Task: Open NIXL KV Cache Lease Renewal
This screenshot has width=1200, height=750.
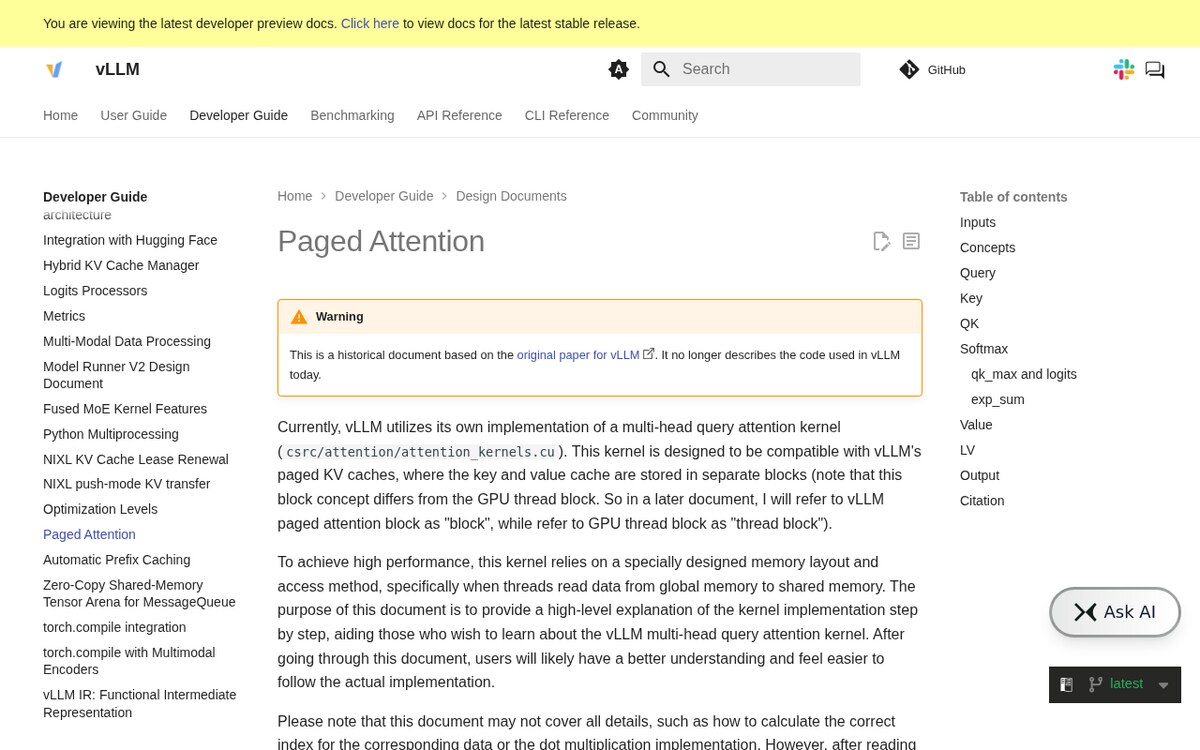Action: pos(136,460)
